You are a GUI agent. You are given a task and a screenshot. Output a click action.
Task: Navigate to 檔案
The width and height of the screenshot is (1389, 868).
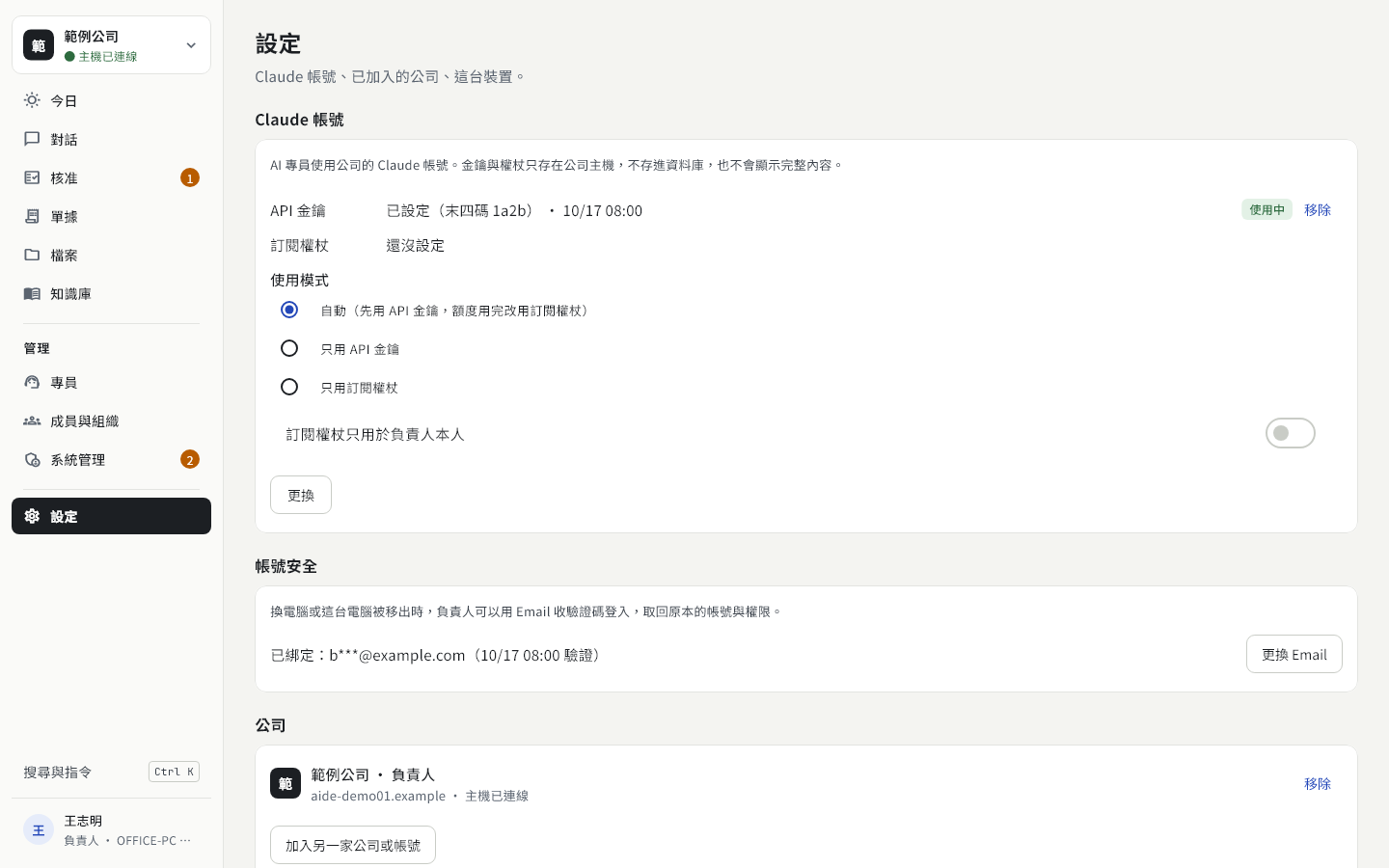(111, 255)
